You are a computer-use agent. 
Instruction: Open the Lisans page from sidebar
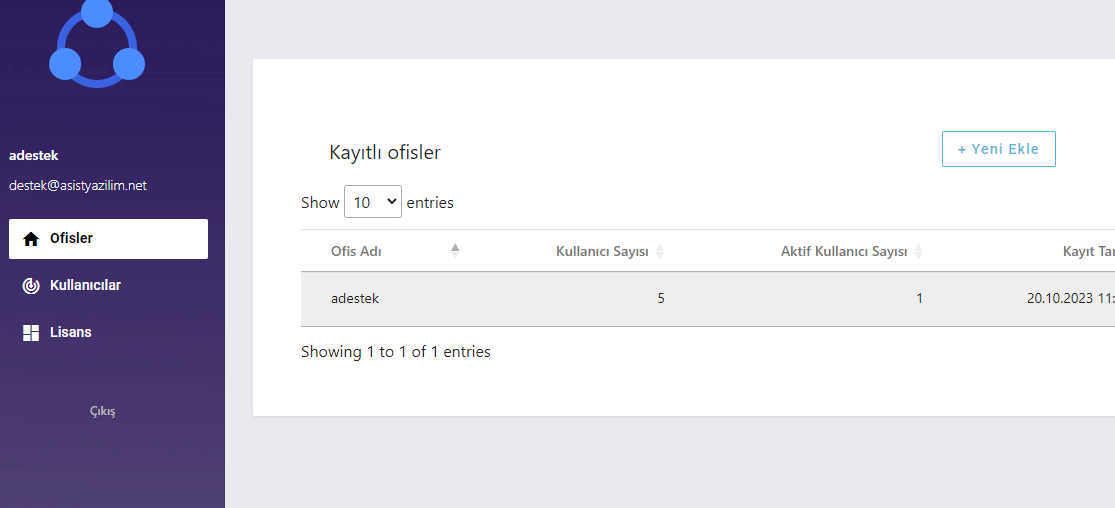pos(70,333)
